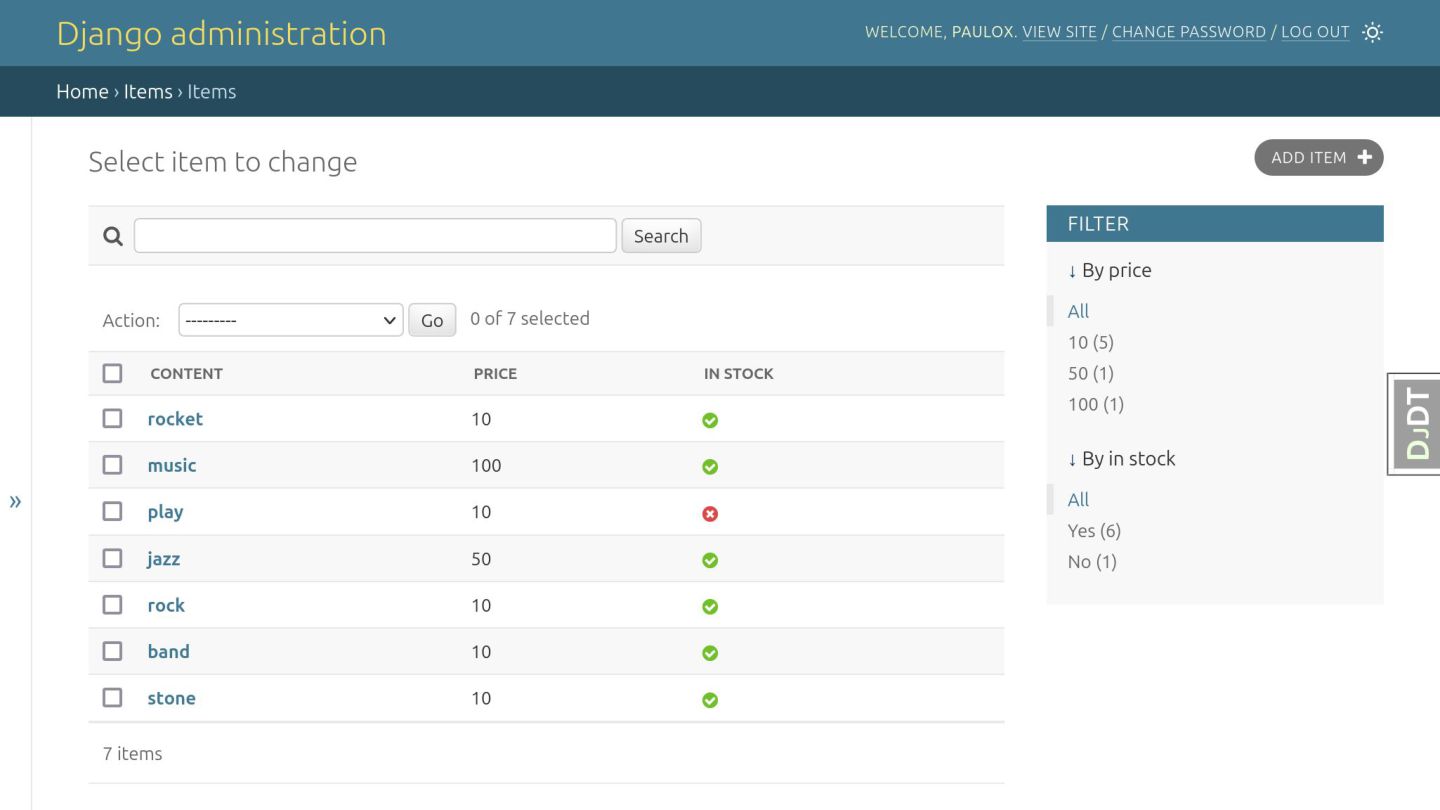1440x810 pixels.
Task: Click the green in-stock icon for jazz
Action: [x=710, y=560]
